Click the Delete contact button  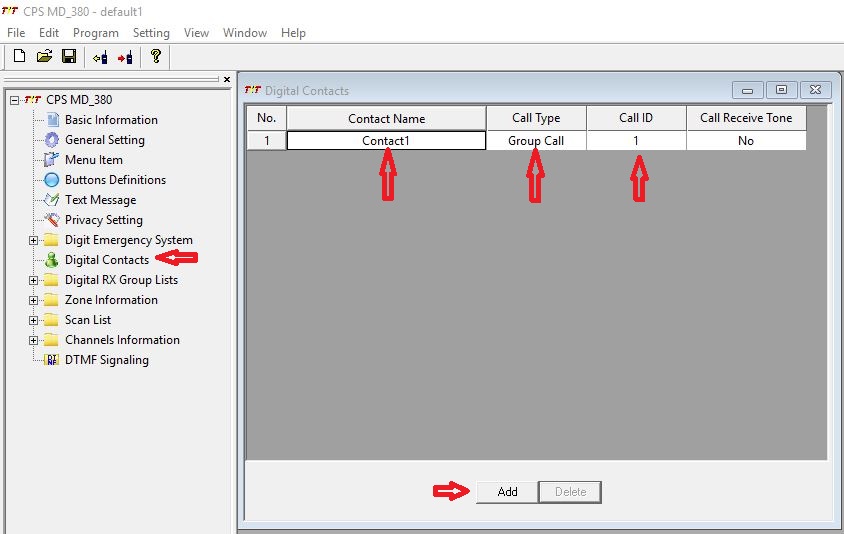pos(571,492)
